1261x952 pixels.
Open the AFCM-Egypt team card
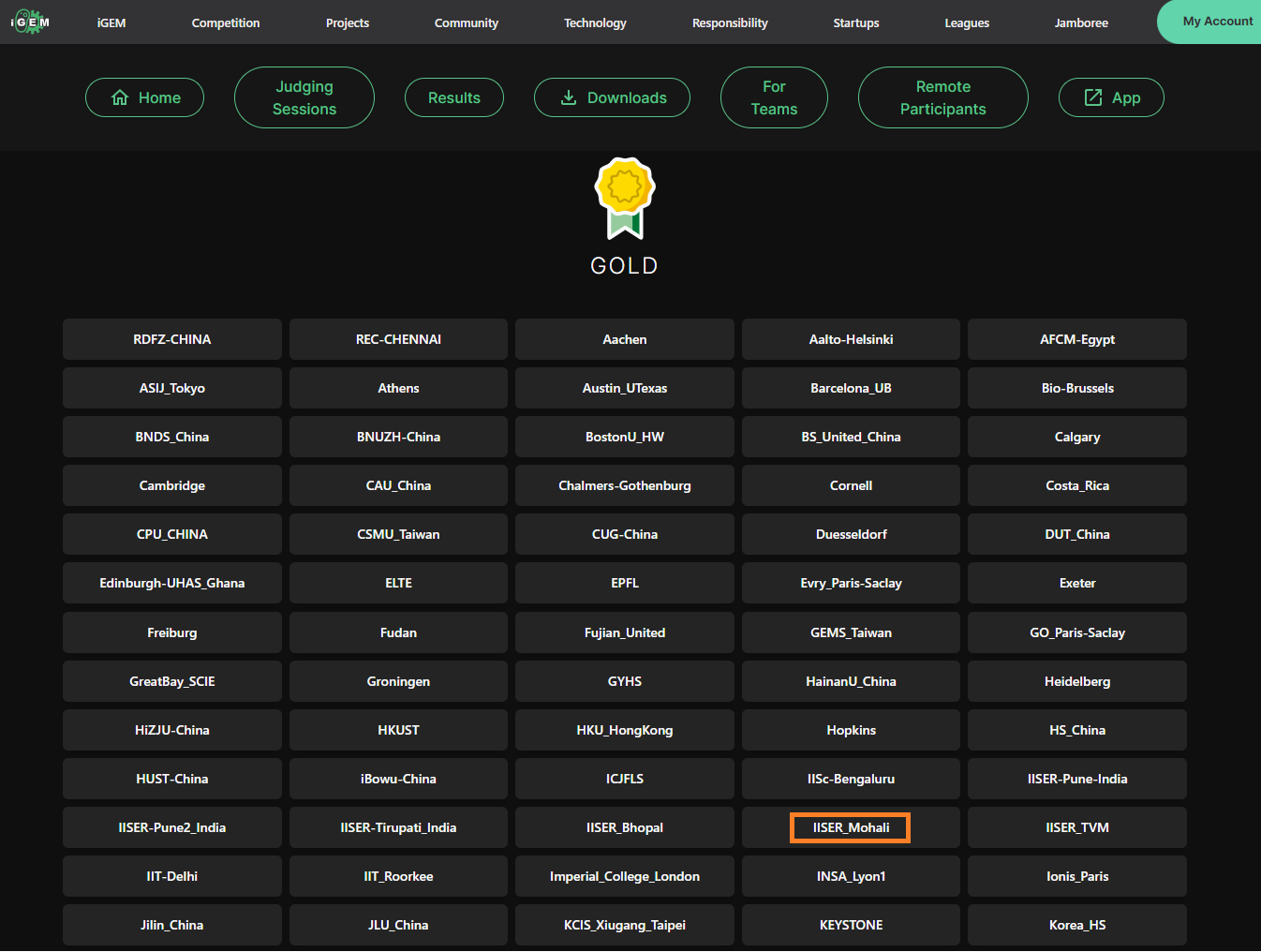click(1077, 339)
